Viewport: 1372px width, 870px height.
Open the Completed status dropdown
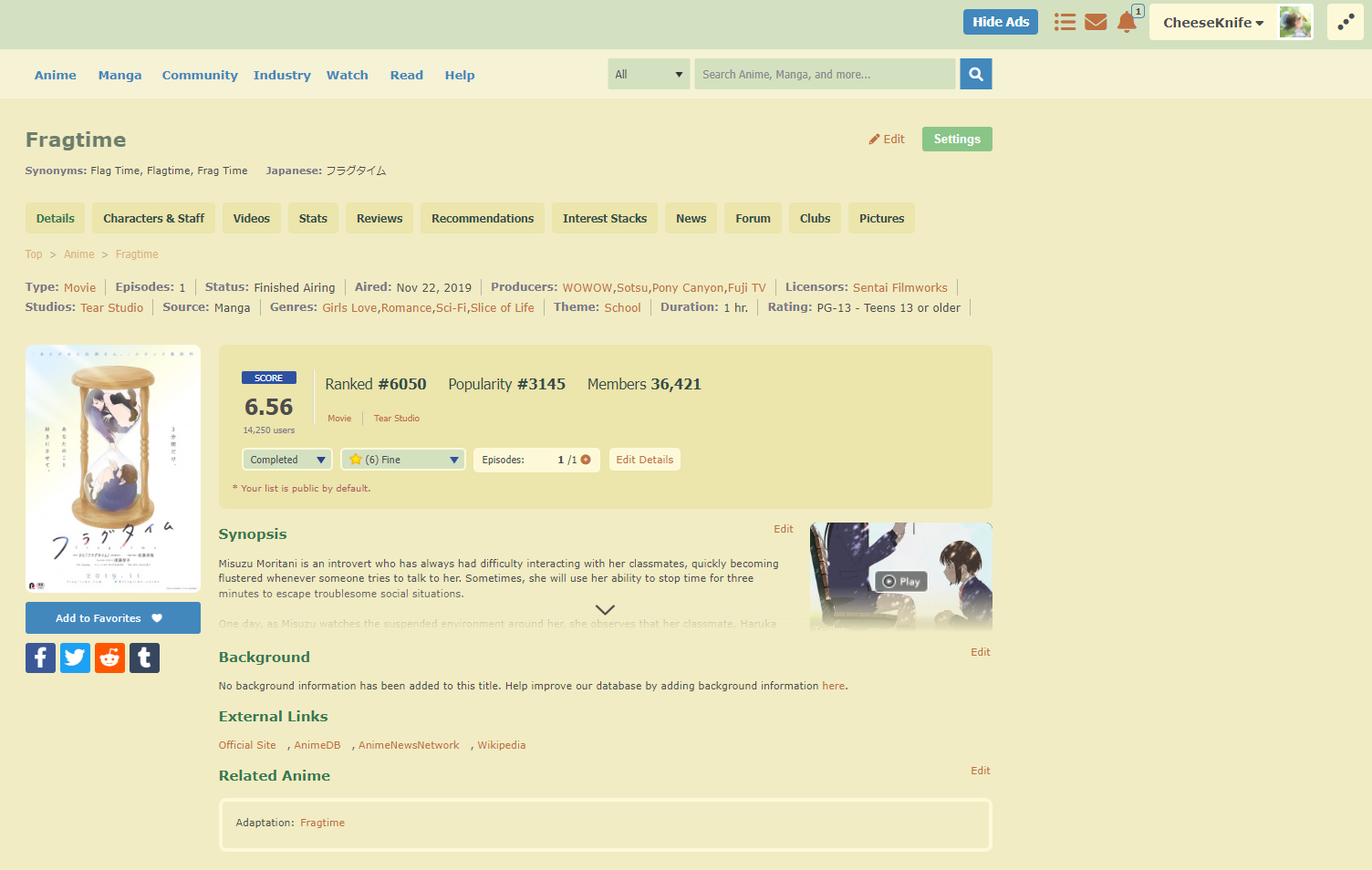click(x=287, y=460)
